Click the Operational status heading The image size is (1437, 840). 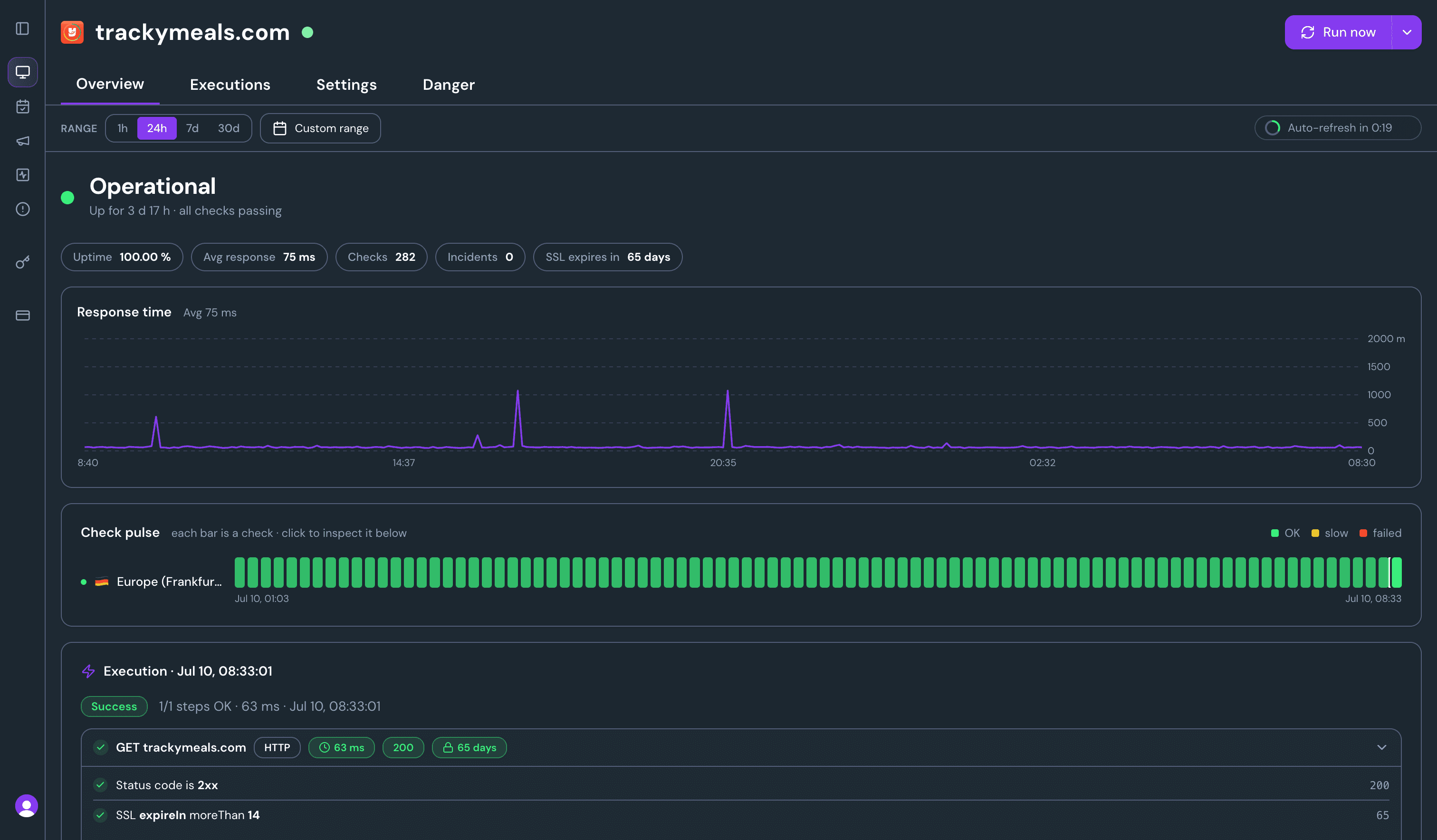point(153,186)
